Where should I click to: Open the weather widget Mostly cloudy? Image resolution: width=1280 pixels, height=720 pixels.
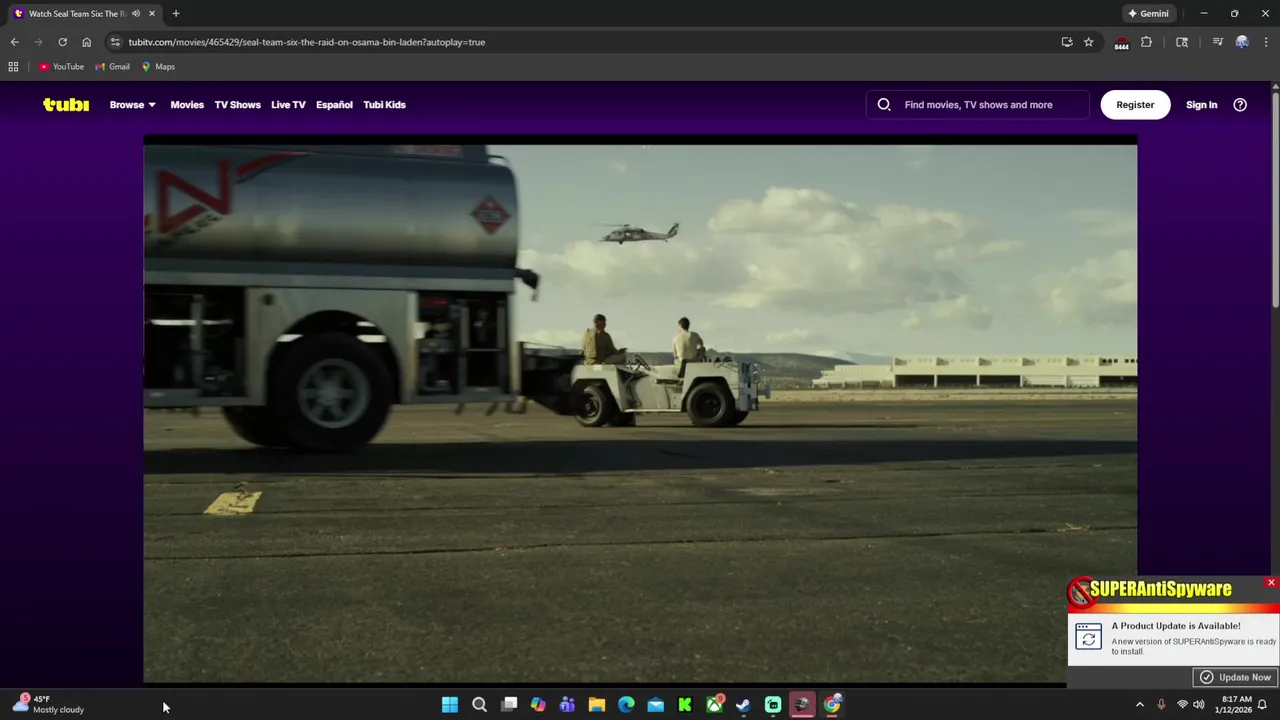pos(48,704)
